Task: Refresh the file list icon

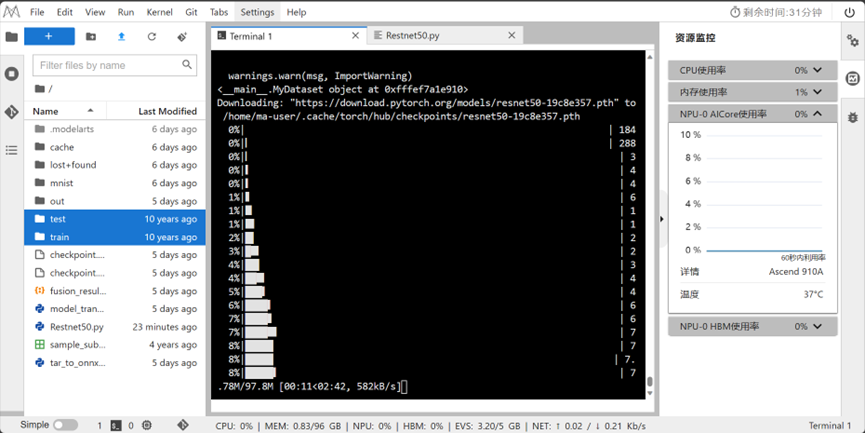Action: 152,36
